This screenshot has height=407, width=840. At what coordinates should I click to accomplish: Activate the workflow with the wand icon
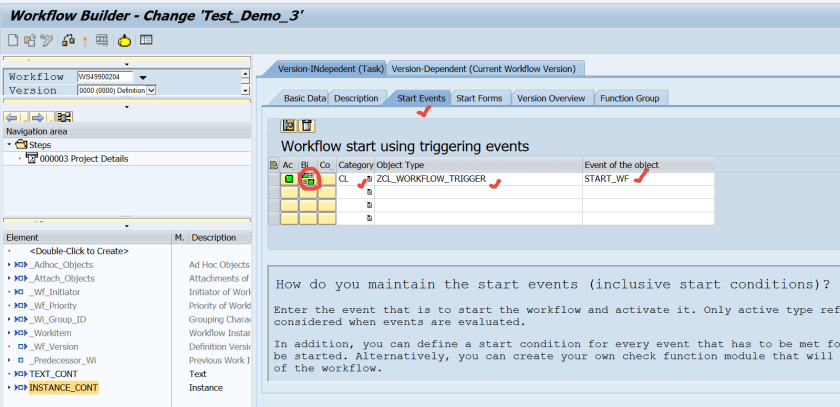(85, 40)
